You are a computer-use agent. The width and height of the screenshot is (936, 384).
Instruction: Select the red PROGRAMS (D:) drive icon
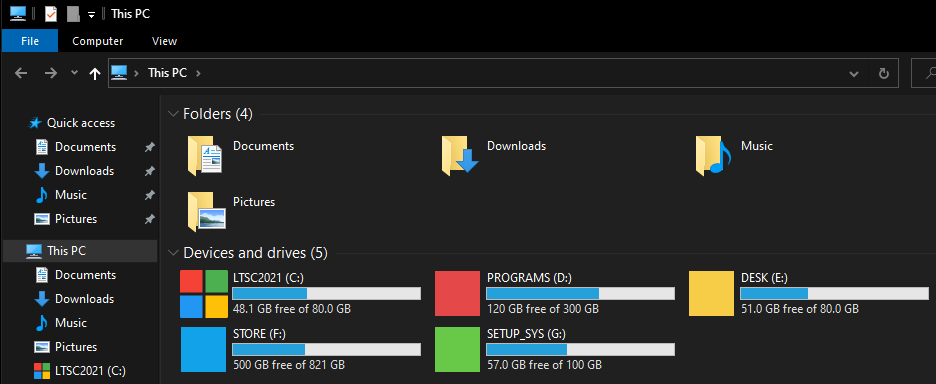point(457,293)
